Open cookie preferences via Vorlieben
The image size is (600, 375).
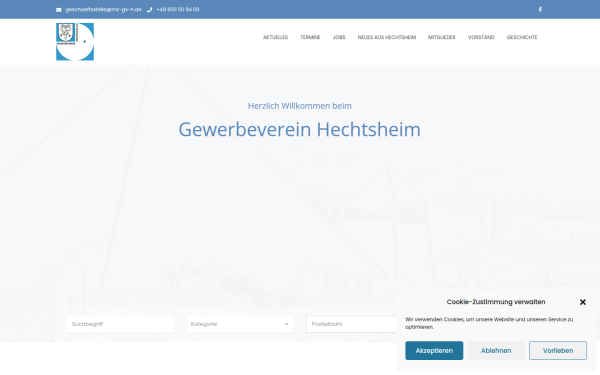pyautogui.click(x=558, y=351)
